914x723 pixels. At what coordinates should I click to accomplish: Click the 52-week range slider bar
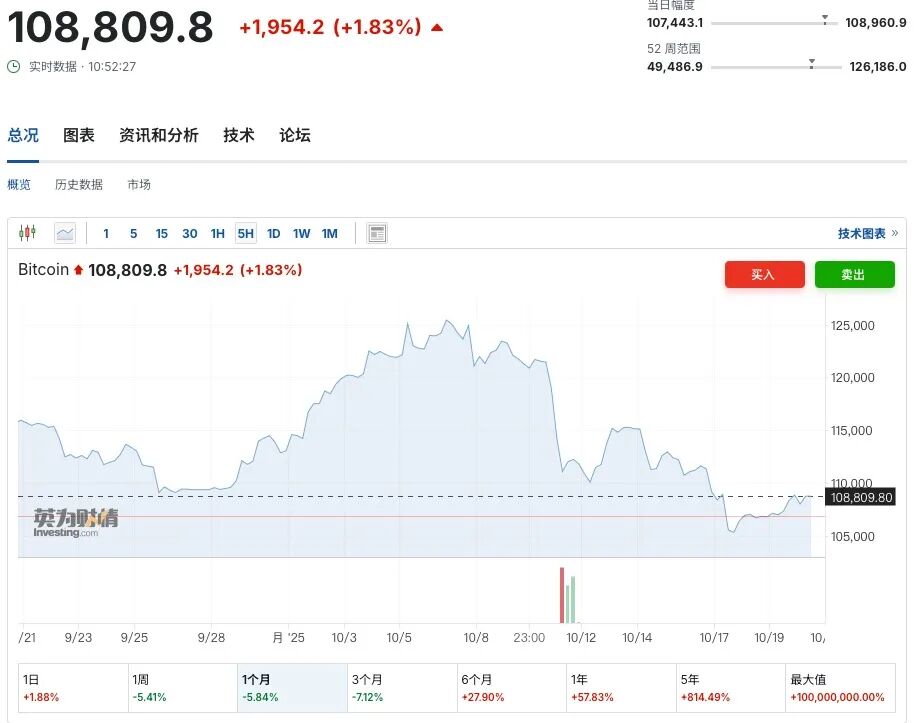775,65
